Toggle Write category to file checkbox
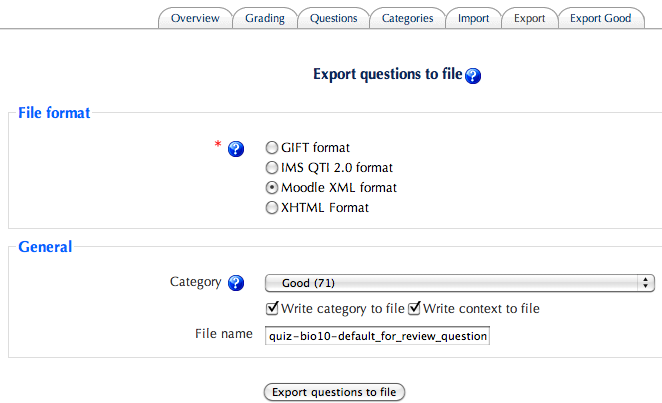 point(272,309)
